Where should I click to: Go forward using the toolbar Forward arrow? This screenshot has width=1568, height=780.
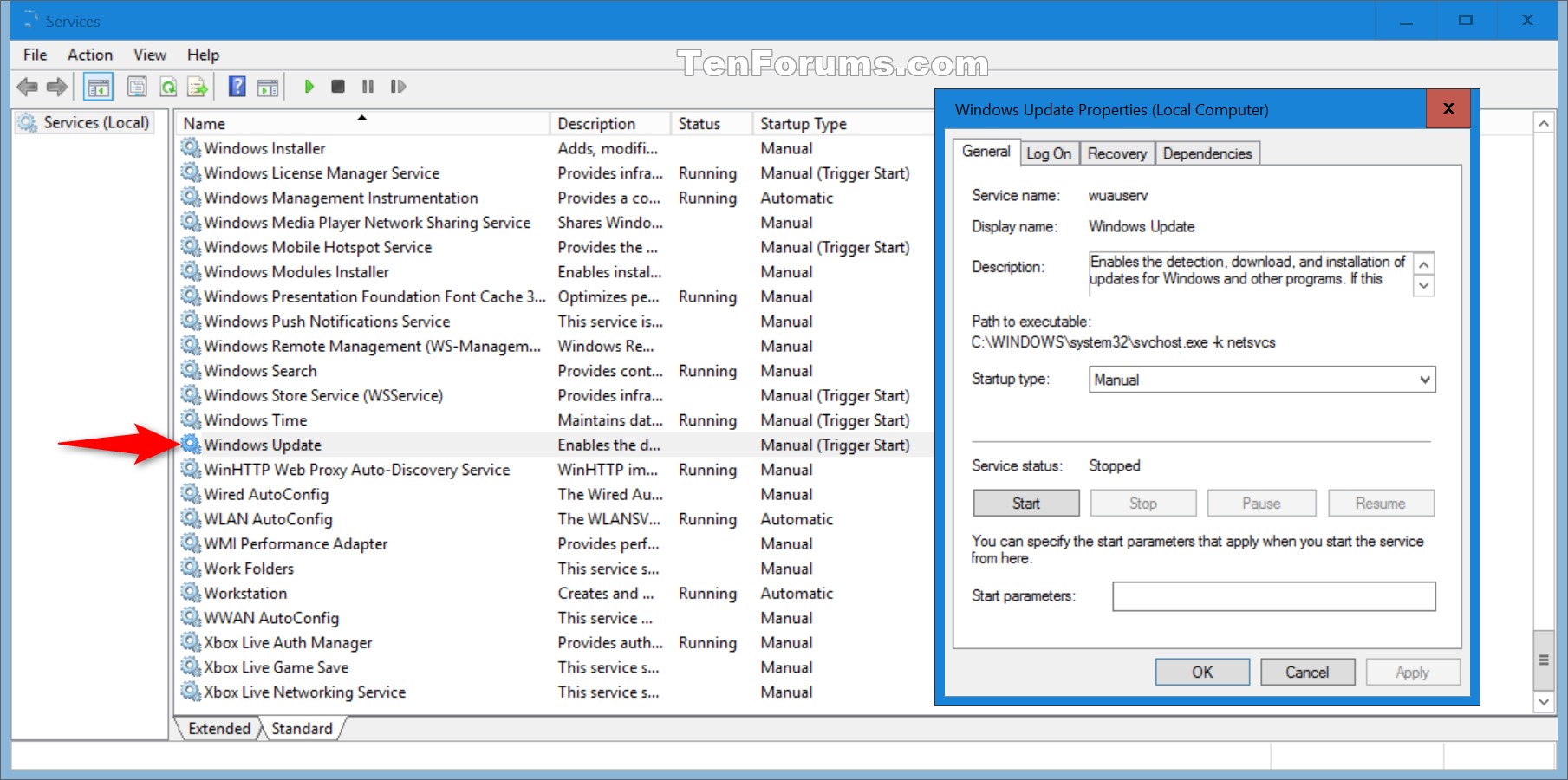point(57,87)
